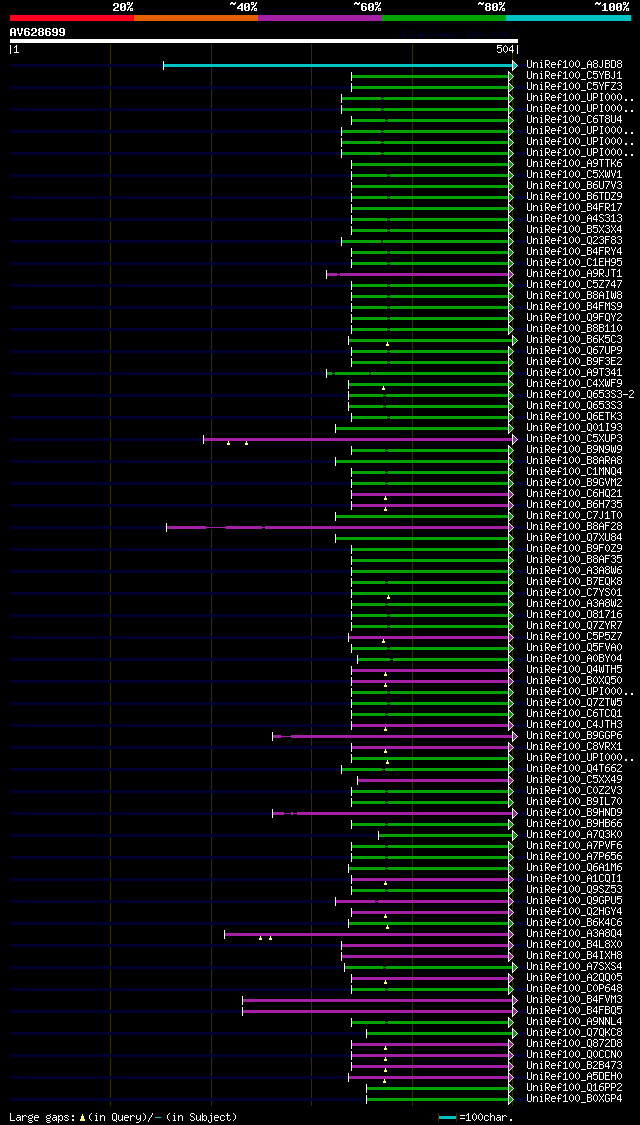Select UniRef100_Q653S3-2 label
This screenshot has width=640, height=1125.
point(580,395)
